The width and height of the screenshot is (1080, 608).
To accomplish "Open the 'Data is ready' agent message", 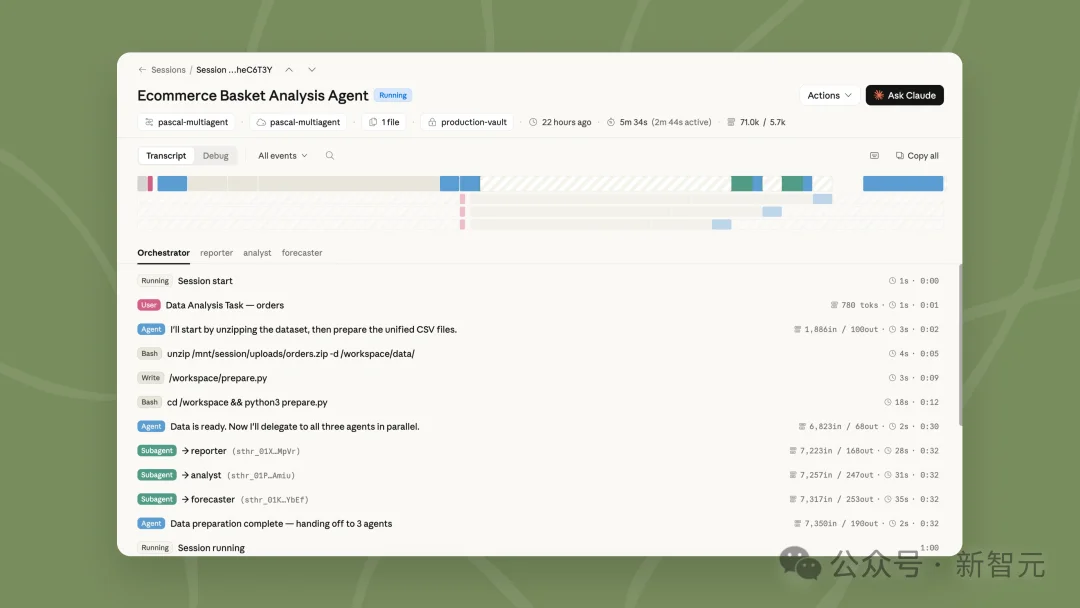I will [x=538, y=426].
